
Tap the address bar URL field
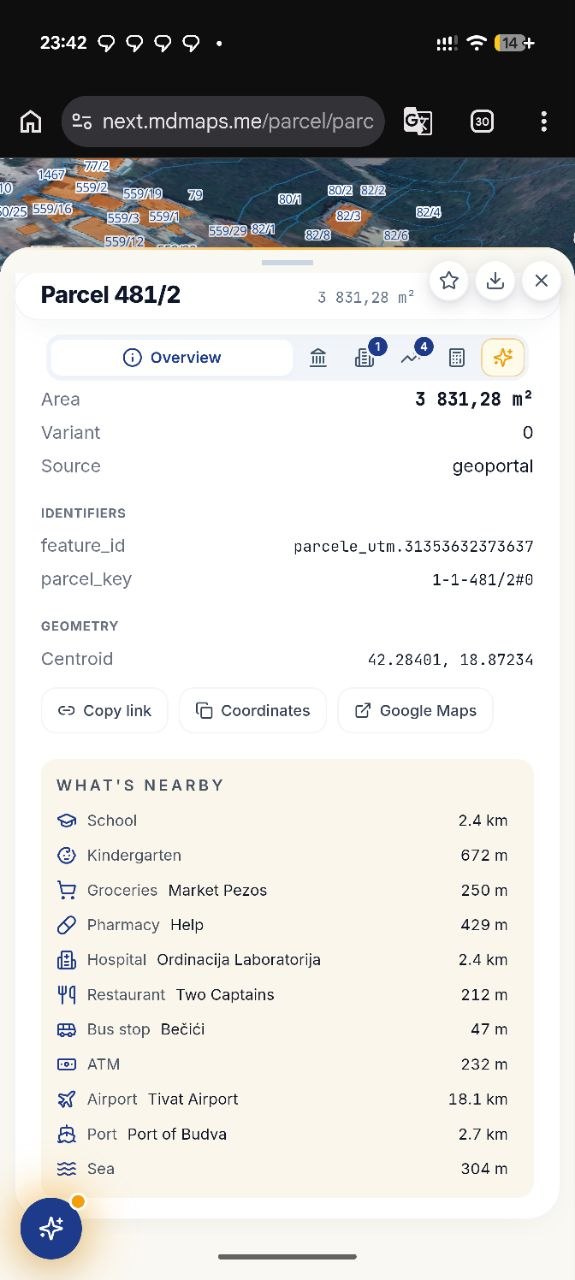(223, 122)
